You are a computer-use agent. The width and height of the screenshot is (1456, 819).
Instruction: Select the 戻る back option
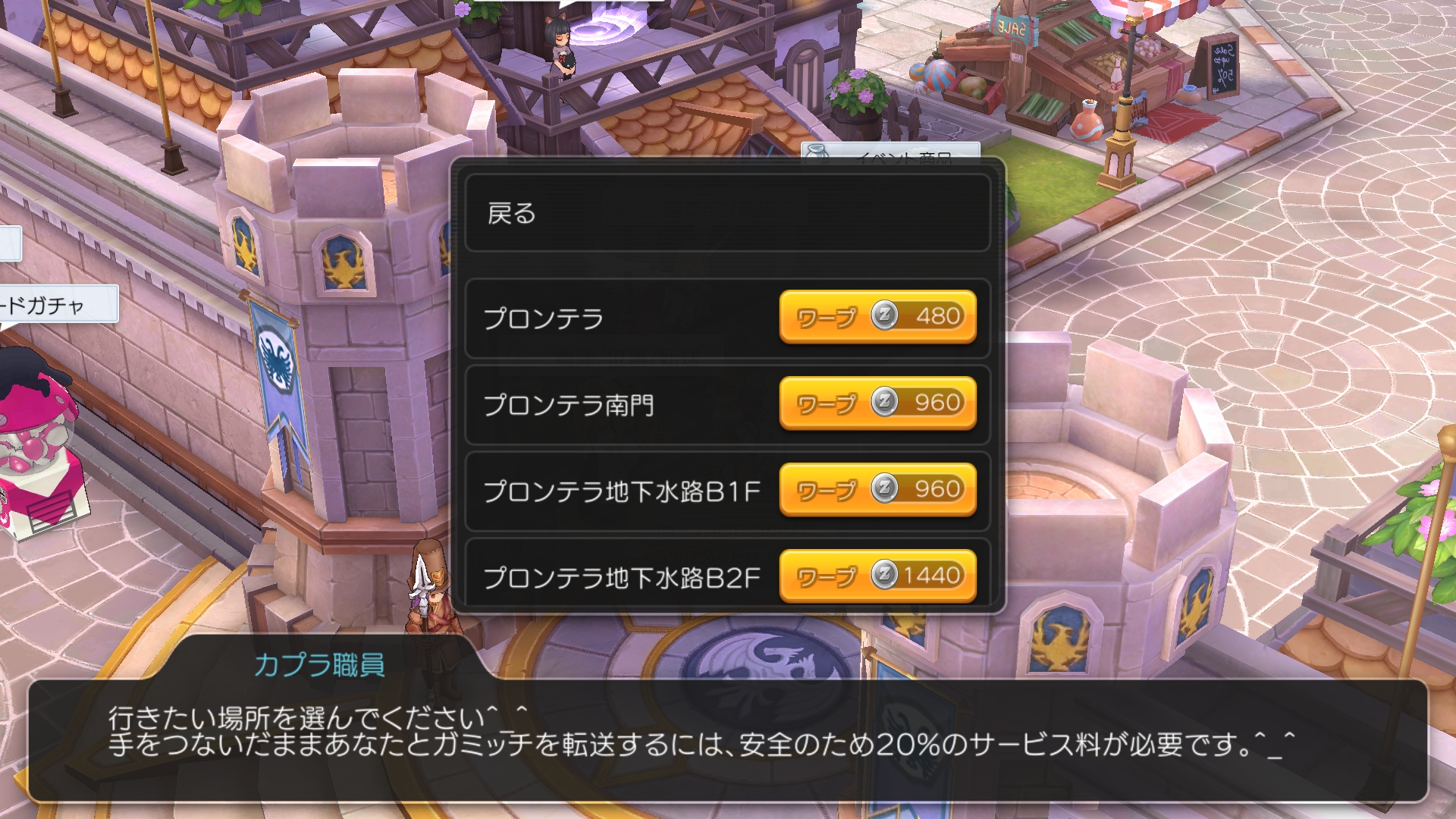click(x=727, y=213)
